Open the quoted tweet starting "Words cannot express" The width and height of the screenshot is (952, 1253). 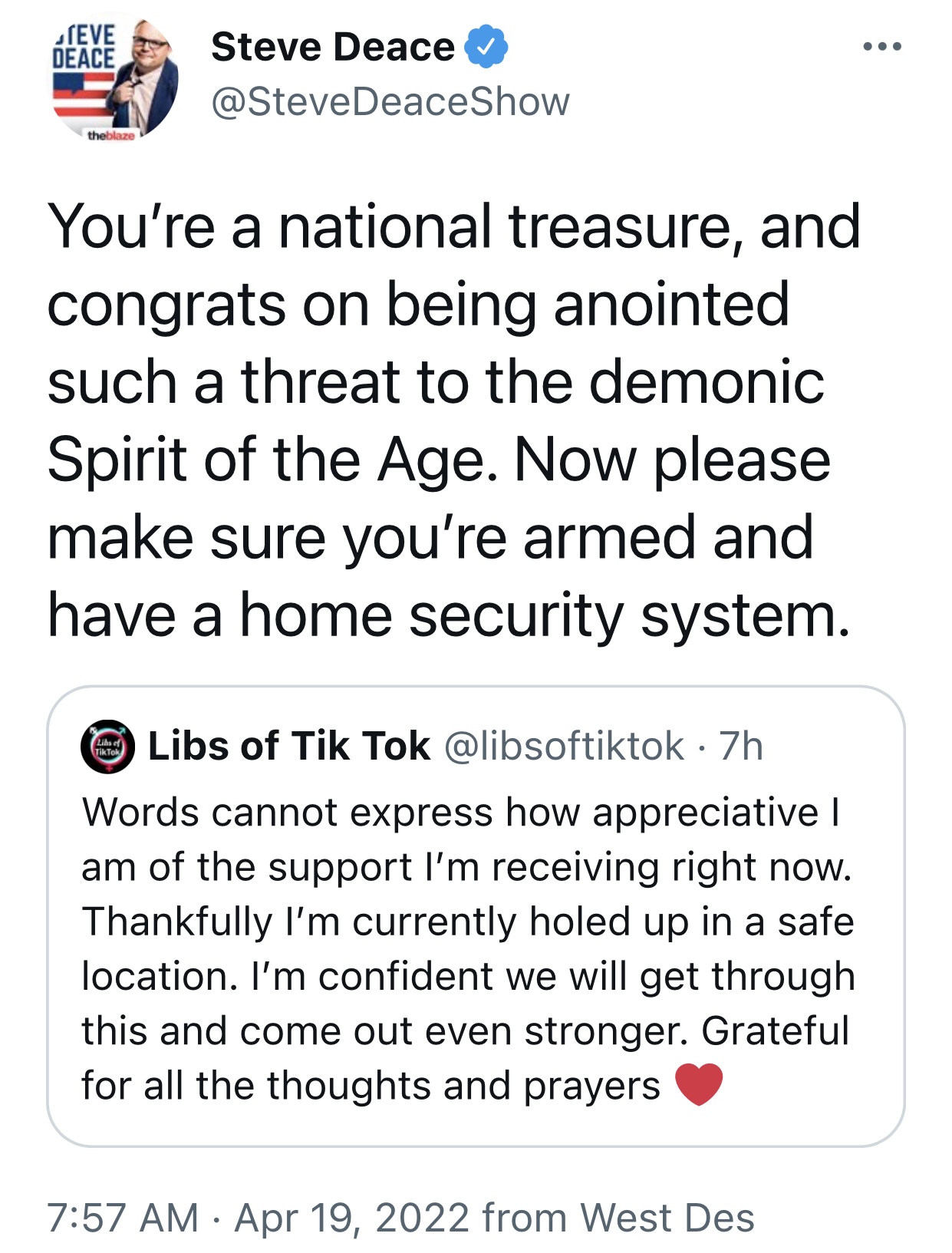point(476,916)
